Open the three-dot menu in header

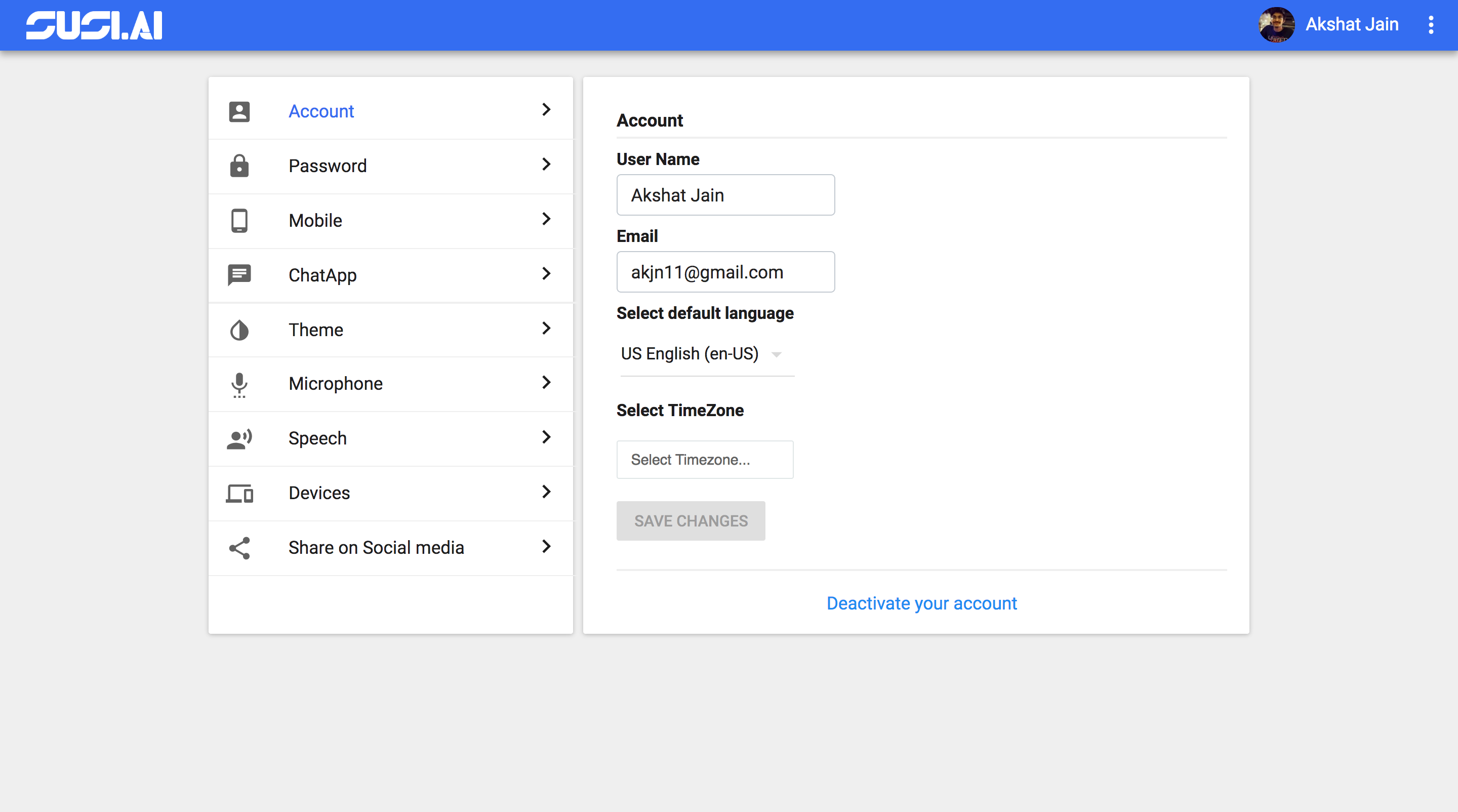(x=1431, y=25)
